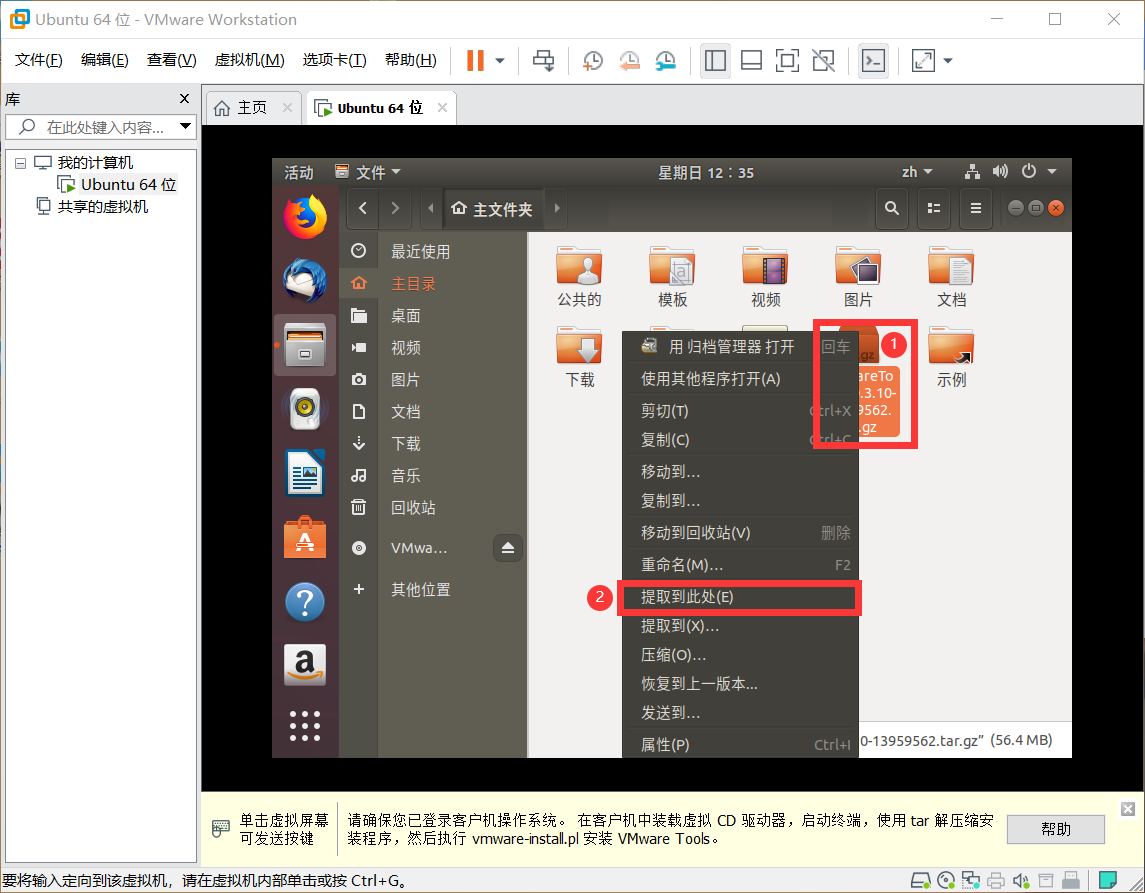
Task: Open Ubuntu Software from the dock
Action: (x=303, y=537)
